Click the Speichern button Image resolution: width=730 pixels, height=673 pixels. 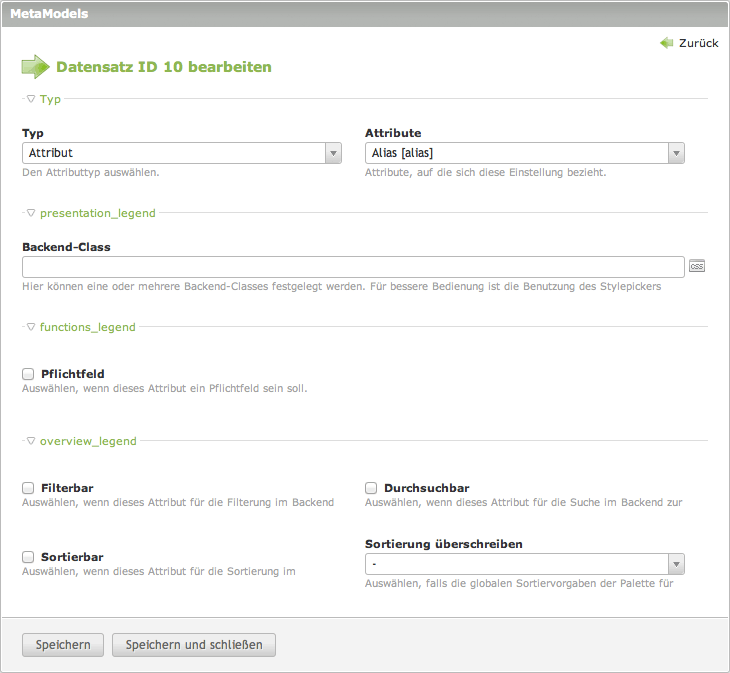click(63, 645)
